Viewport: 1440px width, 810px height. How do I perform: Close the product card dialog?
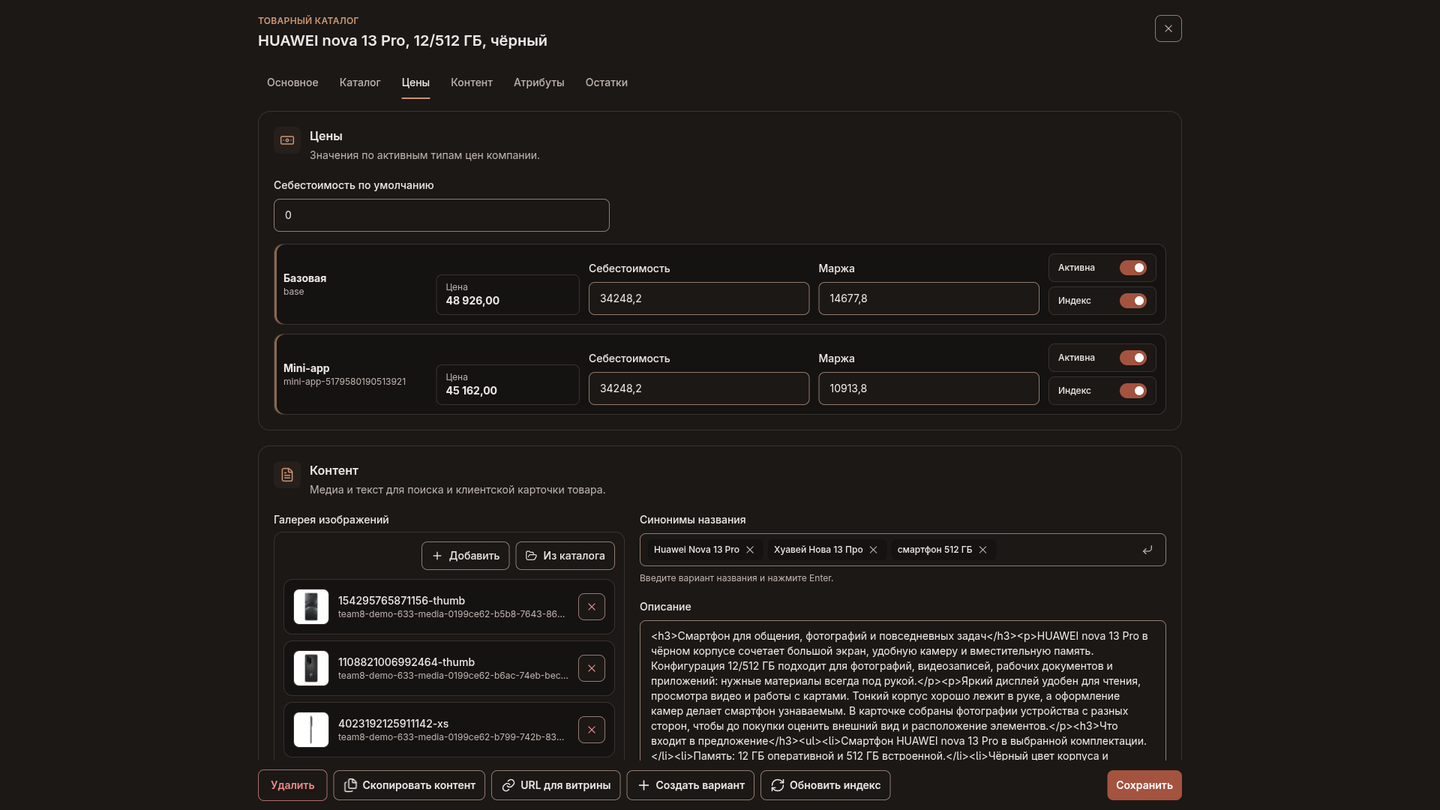(x=1168, y=29)
